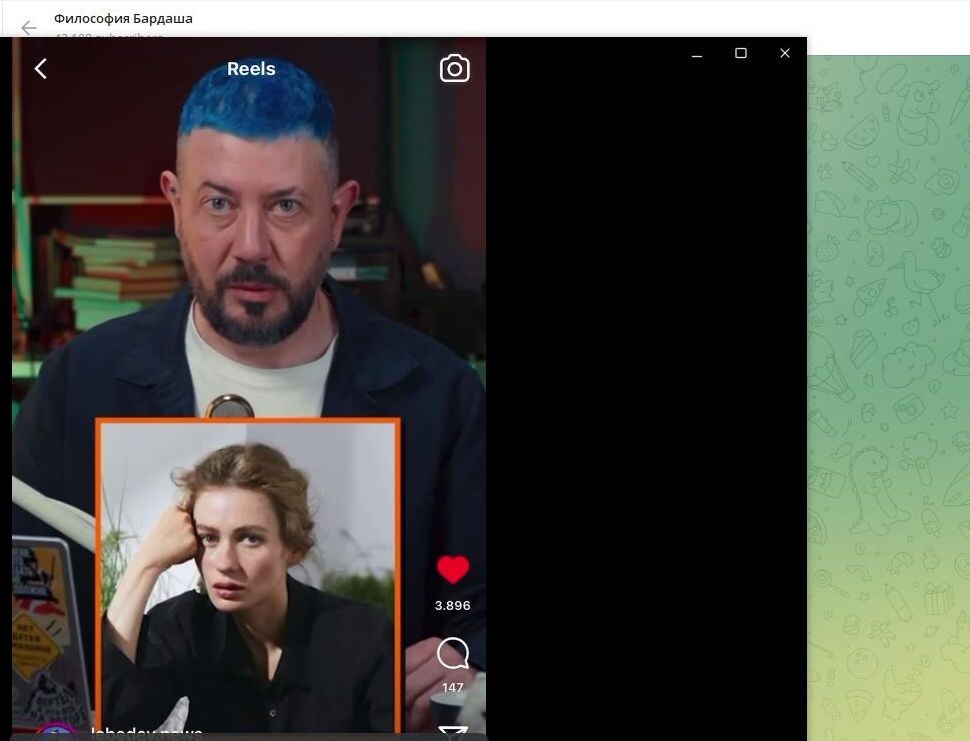Select the Reels tab title
The width and height of the screenshot is (970, 741).
click(x=250, y=68)
